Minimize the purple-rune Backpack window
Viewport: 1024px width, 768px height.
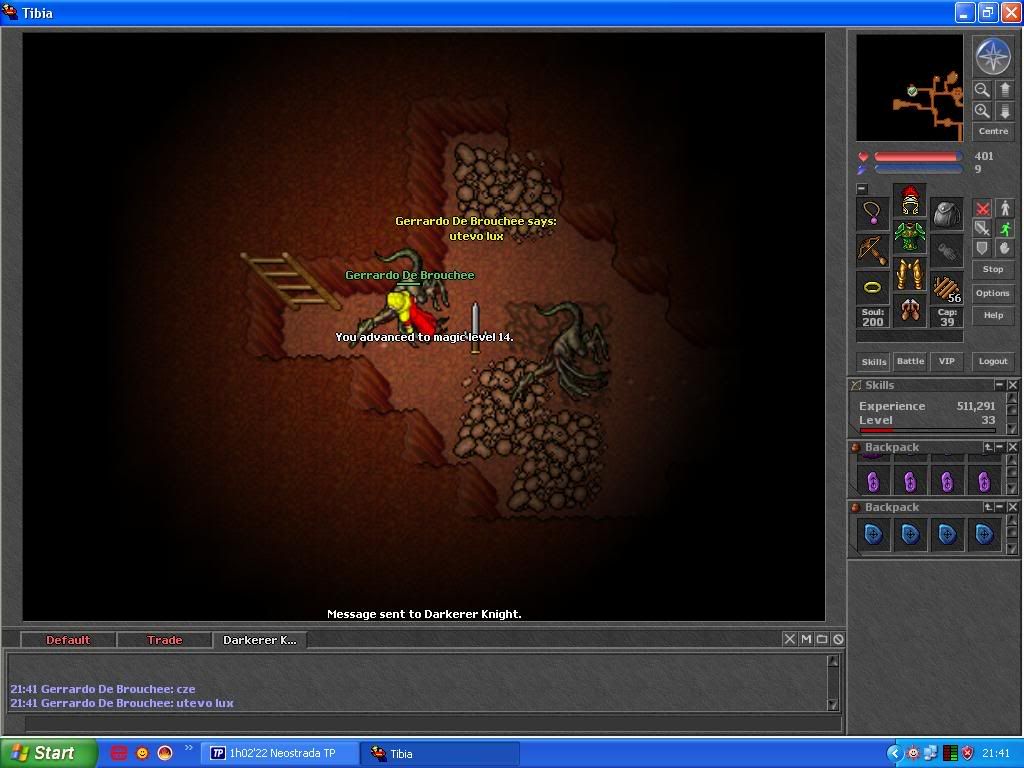point(999,447)
